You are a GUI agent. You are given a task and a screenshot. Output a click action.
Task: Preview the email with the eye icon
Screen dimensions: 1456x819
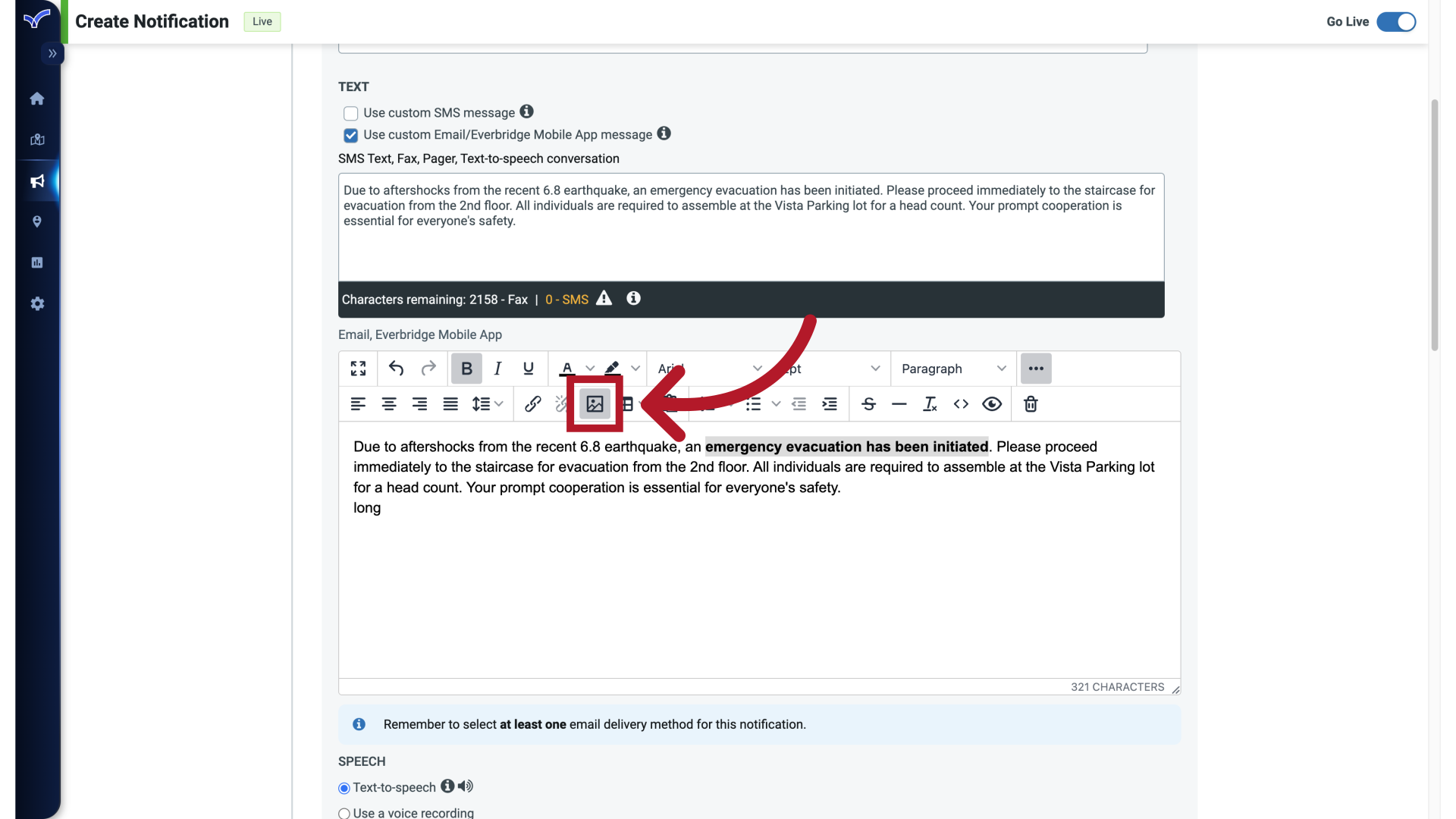(x=992, y=404)
